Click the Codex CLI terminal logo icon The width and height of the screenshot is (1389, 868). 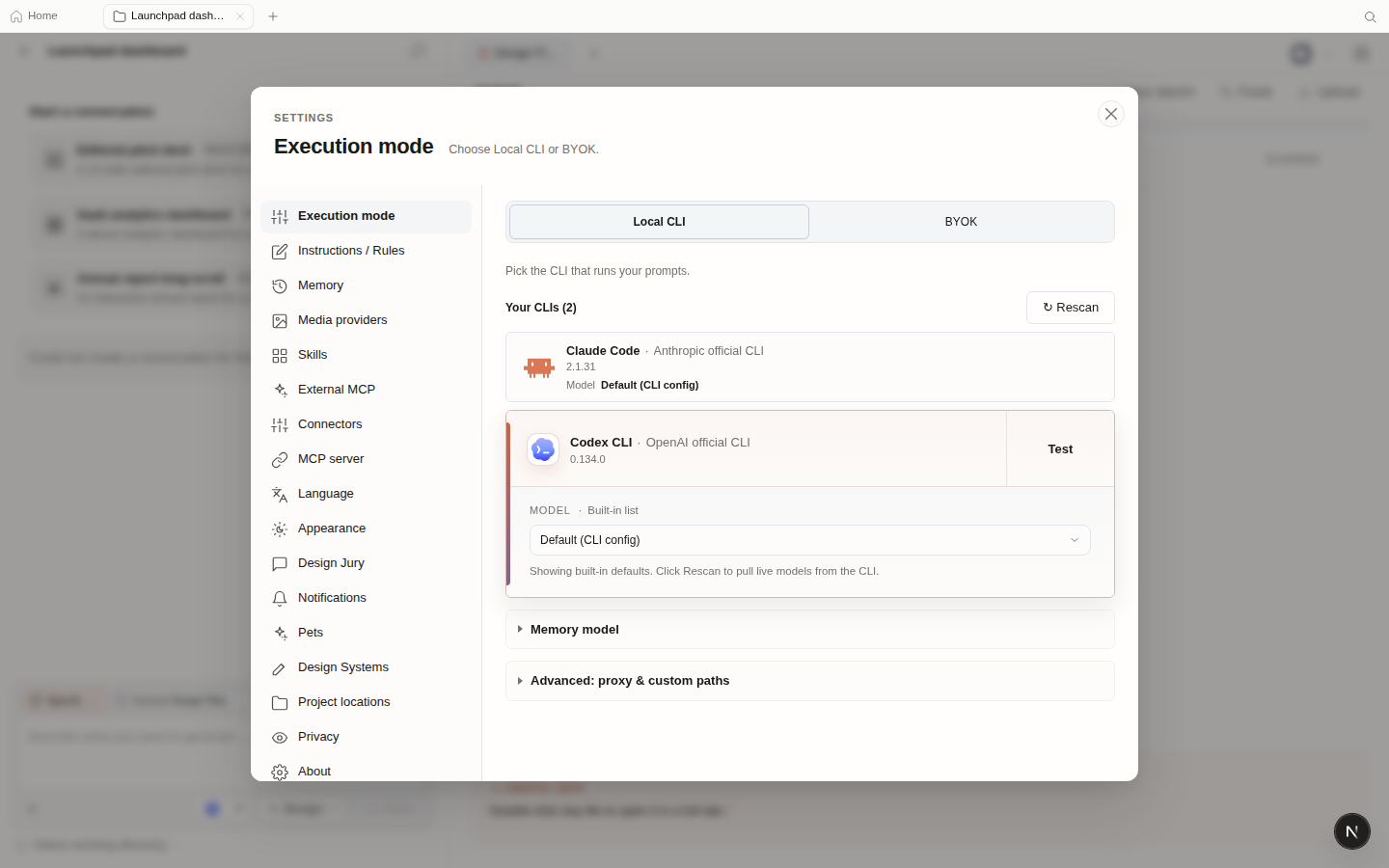pos(543,449)
